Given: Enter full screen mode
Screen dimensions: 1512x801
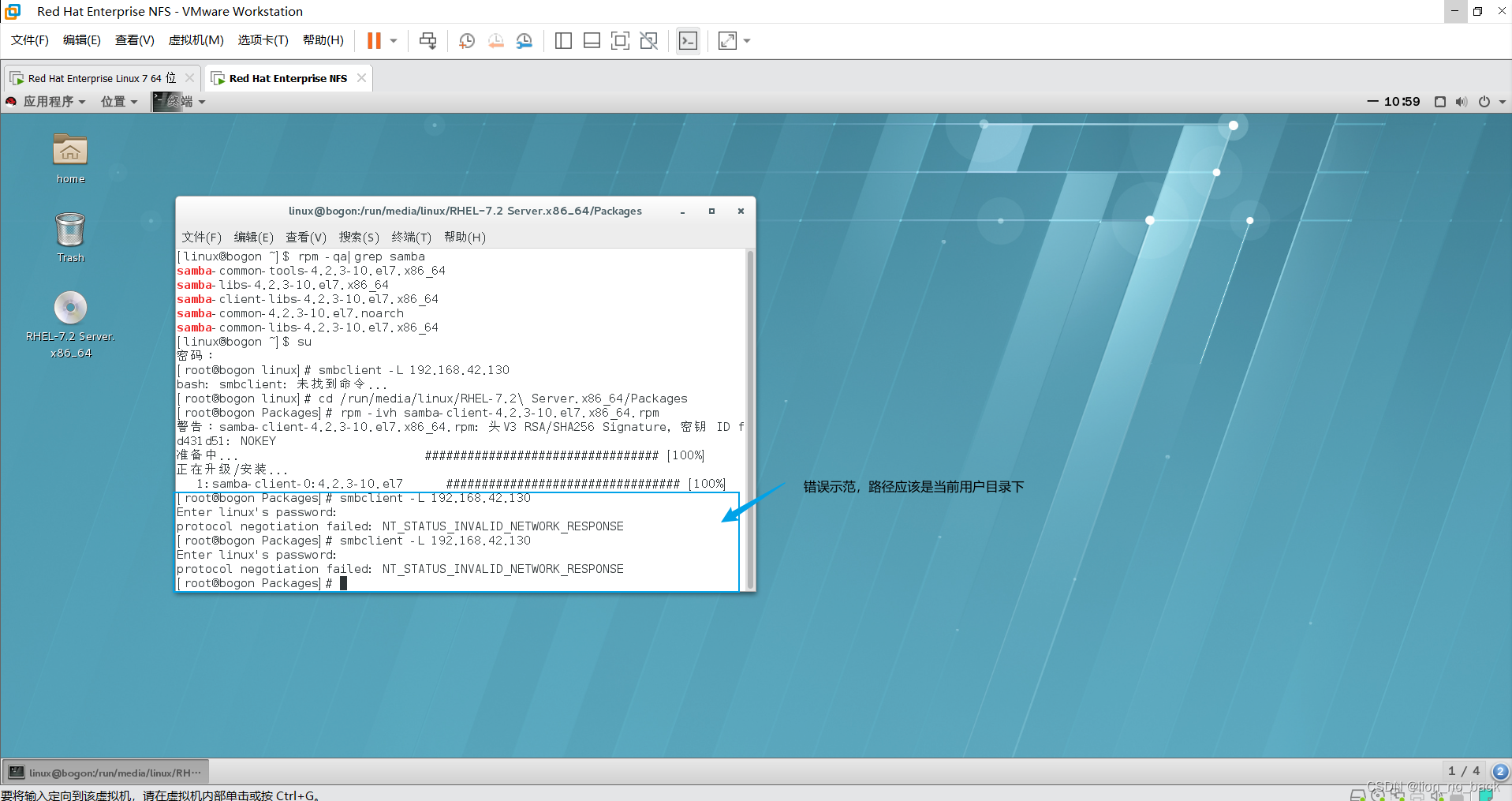Looking at the screenshot, I should (x=620, y=40).
